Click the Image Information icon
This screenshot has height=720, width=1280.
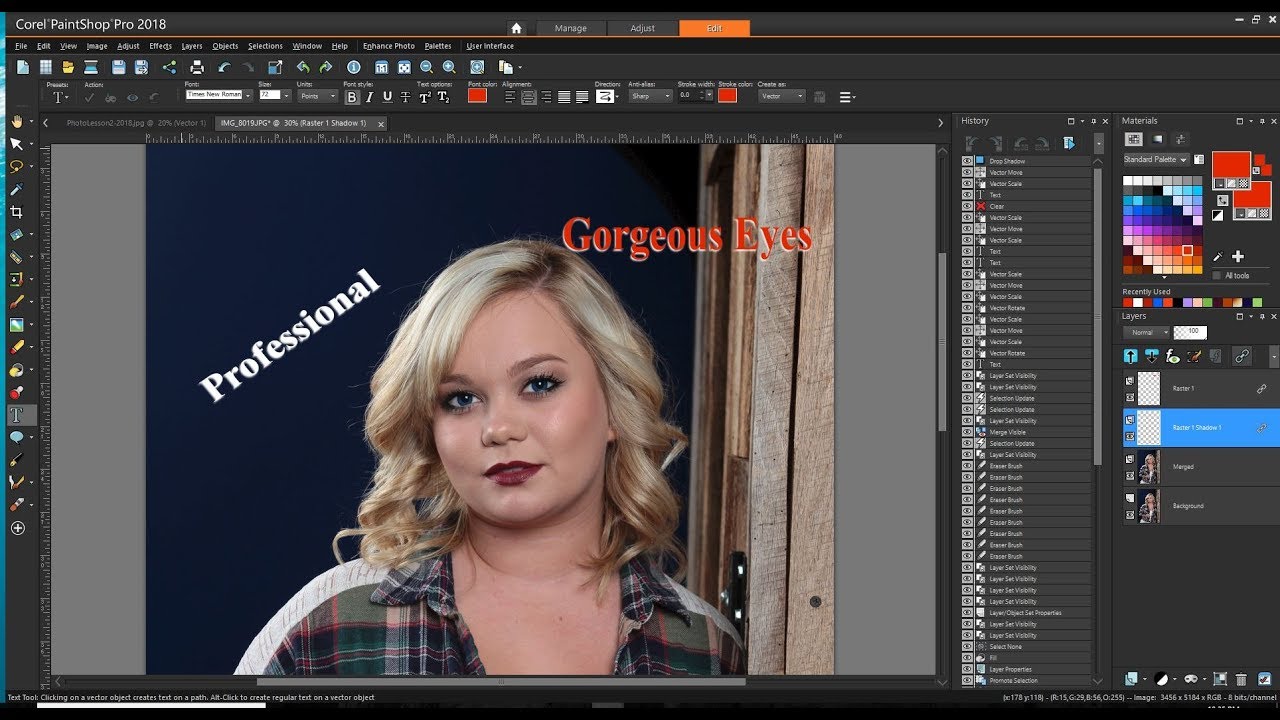(353, 67)
